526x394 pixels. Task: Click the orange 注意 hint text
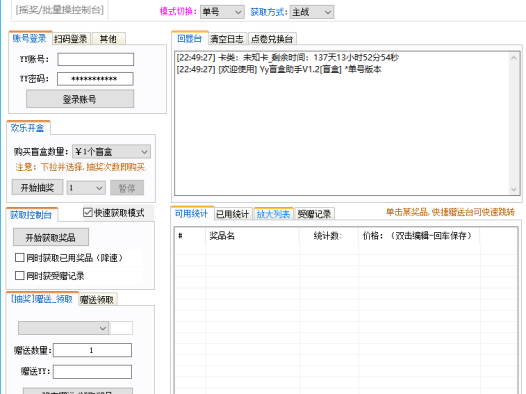point(81,167)
